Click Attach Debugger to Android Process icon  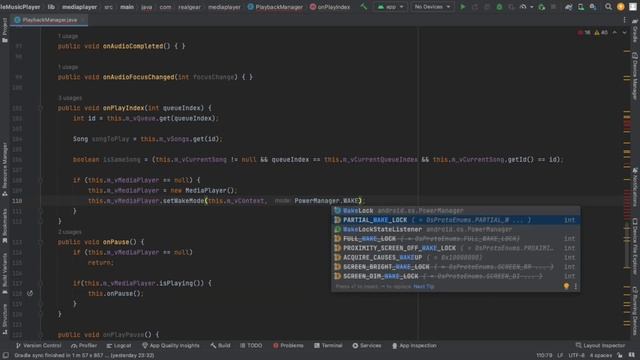click(x=542, y=7)
